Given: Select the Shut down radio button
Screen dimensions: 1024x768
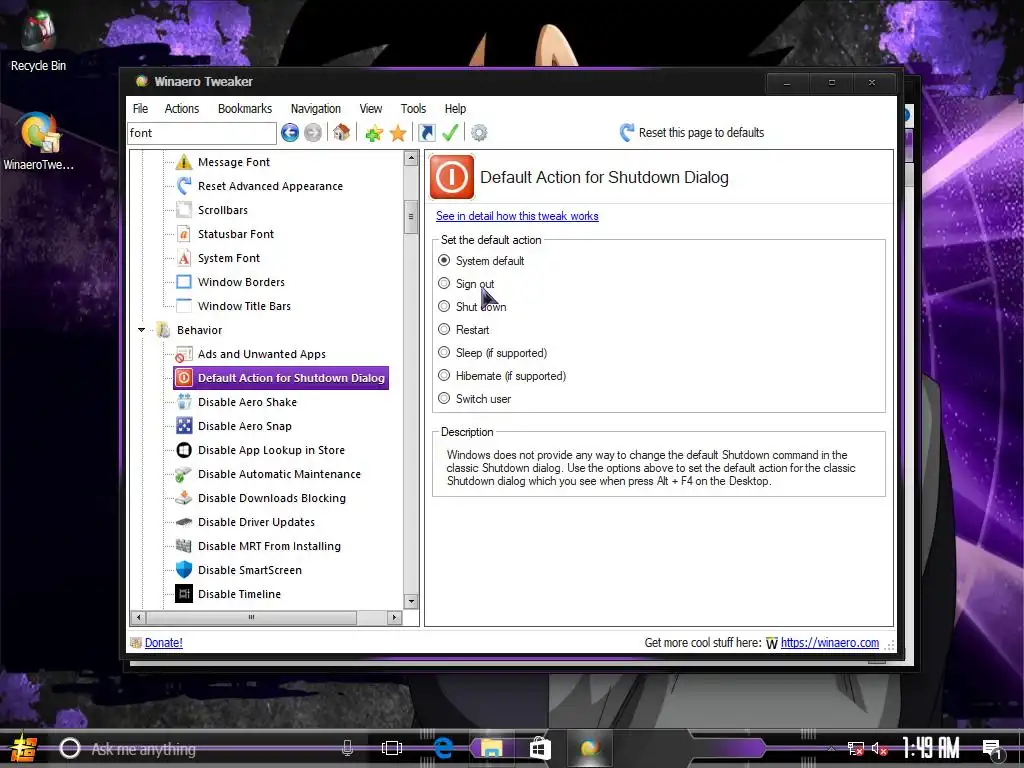Looking at the screenshot, I should (444, 306).
